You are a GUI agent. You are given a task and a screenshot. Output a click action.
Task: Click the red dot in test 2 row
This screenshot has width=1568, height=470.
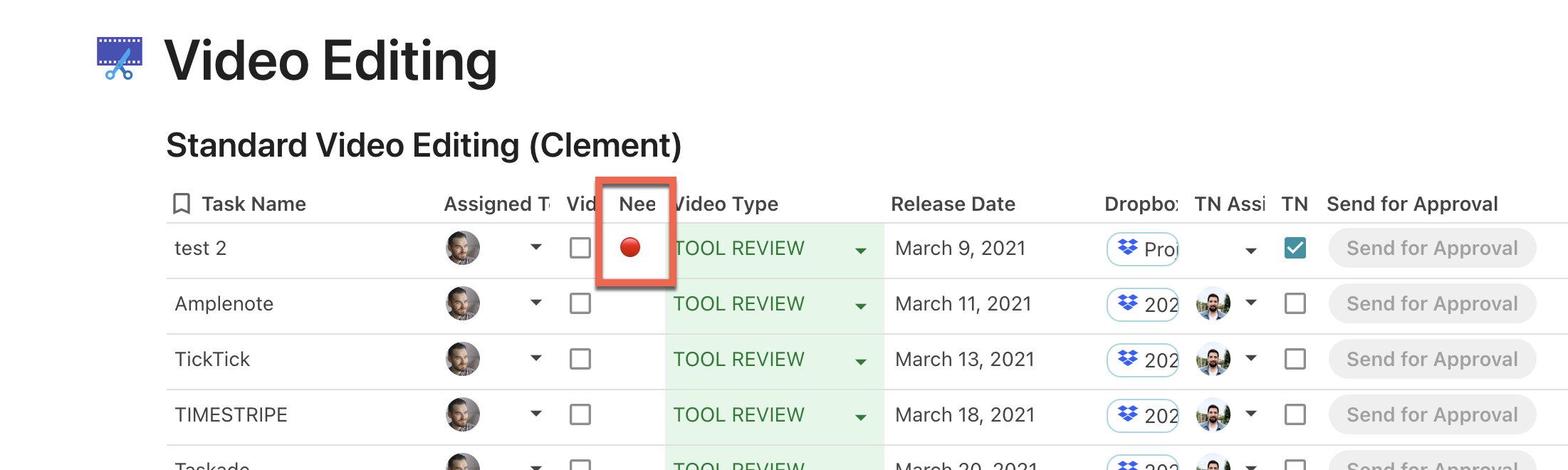tap(630, 247)
